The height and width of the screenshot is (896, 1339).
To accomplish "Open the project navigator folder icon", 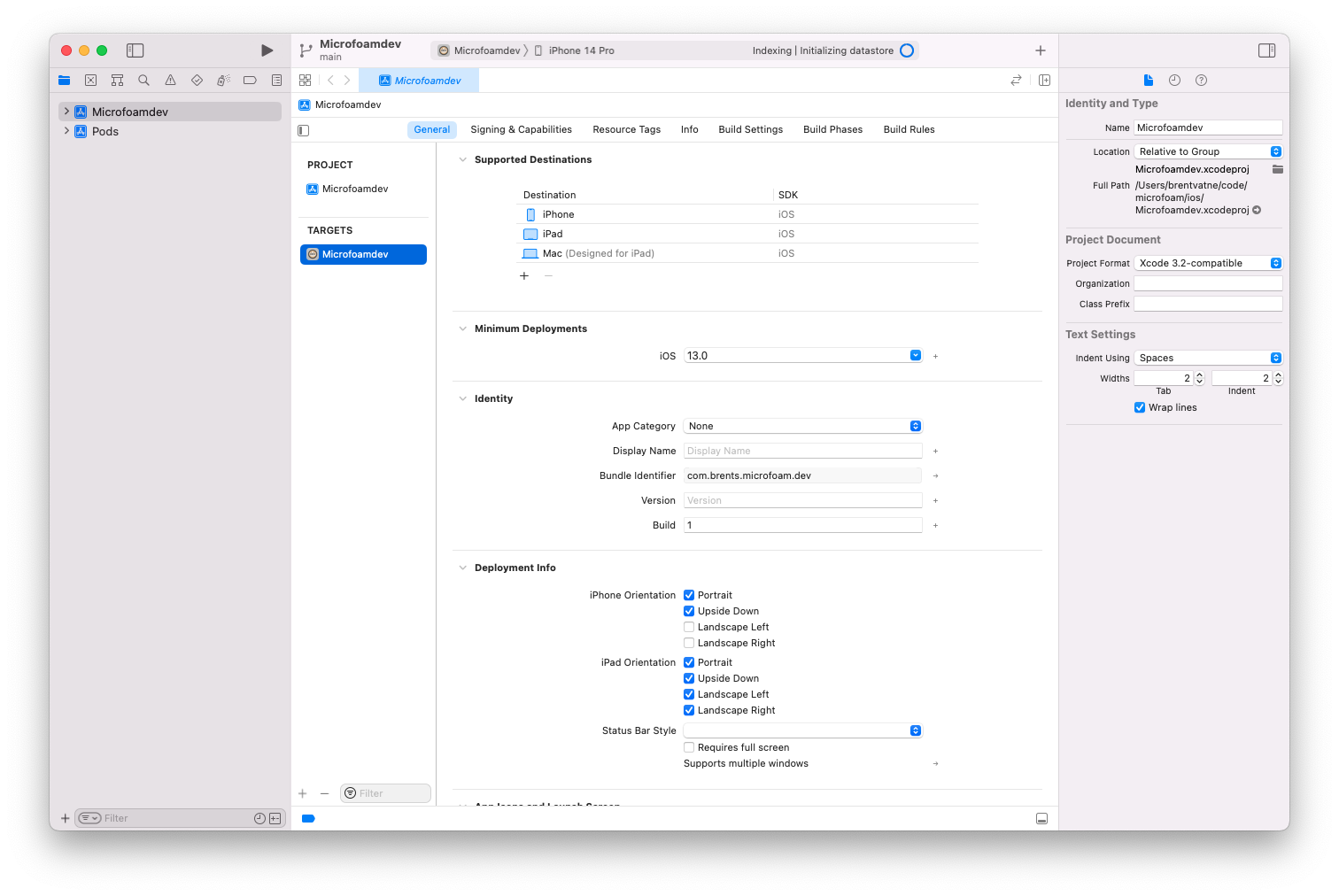I will pos(64,81).
